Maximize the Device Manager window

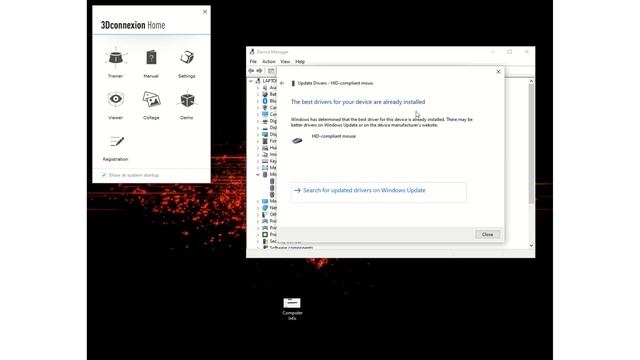(509, 52)
